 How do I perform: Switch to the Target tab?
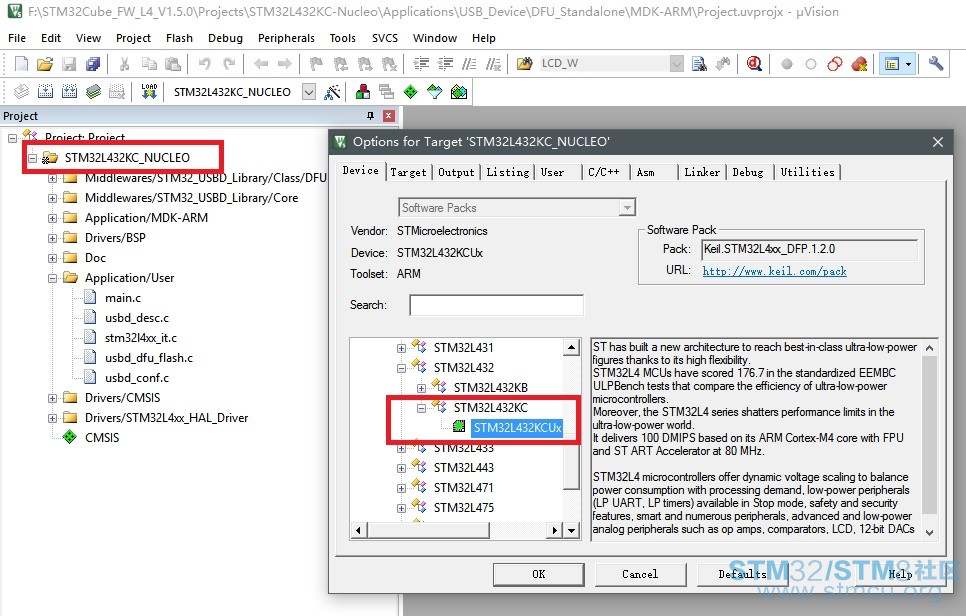[x=408, y=172]
